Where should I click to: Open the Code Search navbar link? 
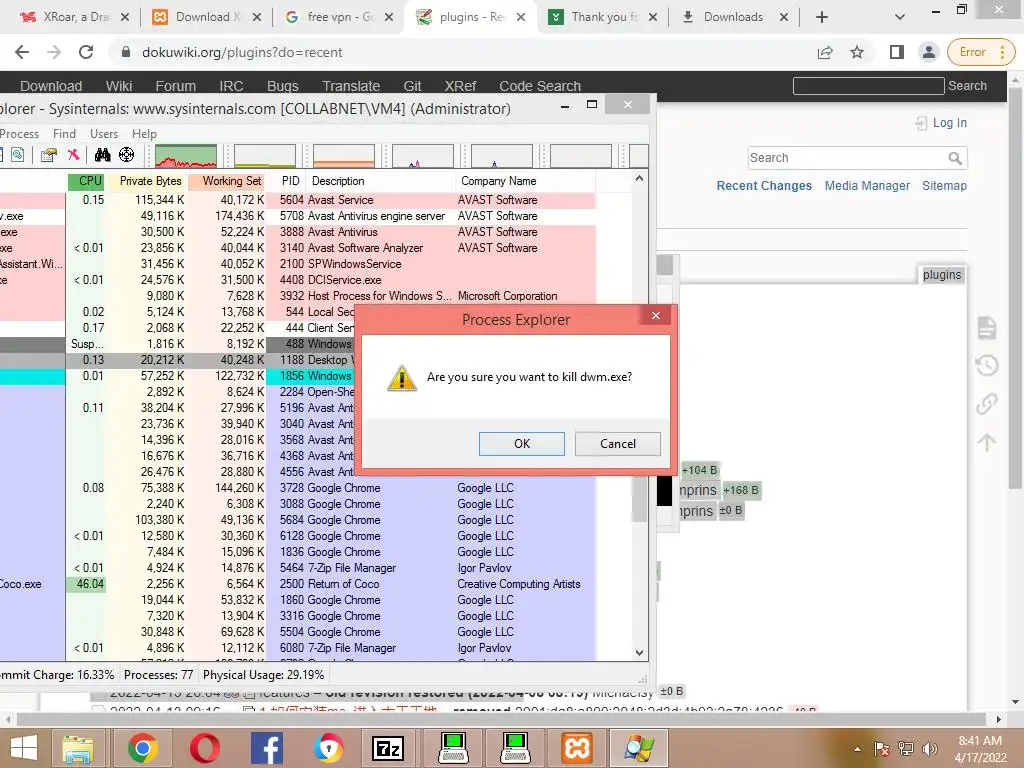pyautogui.click(x=539, y=86)
